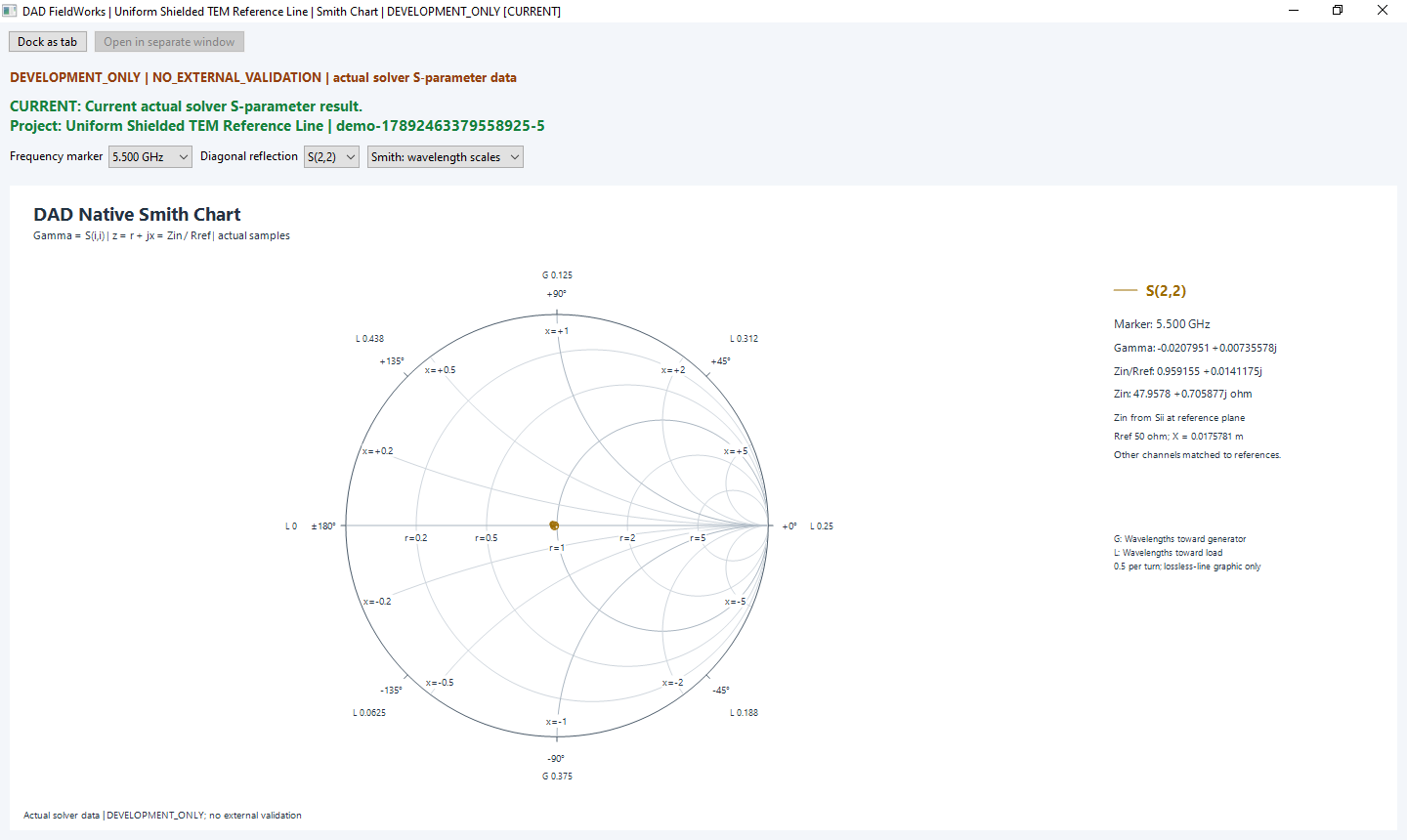Image resolution: width=1407 pixels, height=840 pixels.
Task: Click the x=-2 reactance label
Action: [x=673, y=683]
